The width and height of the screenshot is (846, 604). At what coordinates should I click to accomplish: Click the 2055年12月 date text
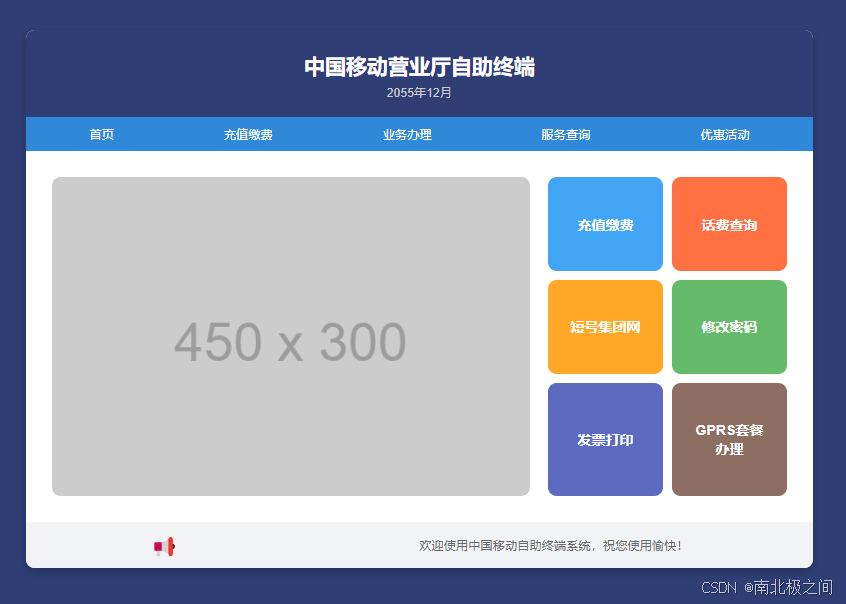[419, 93]
